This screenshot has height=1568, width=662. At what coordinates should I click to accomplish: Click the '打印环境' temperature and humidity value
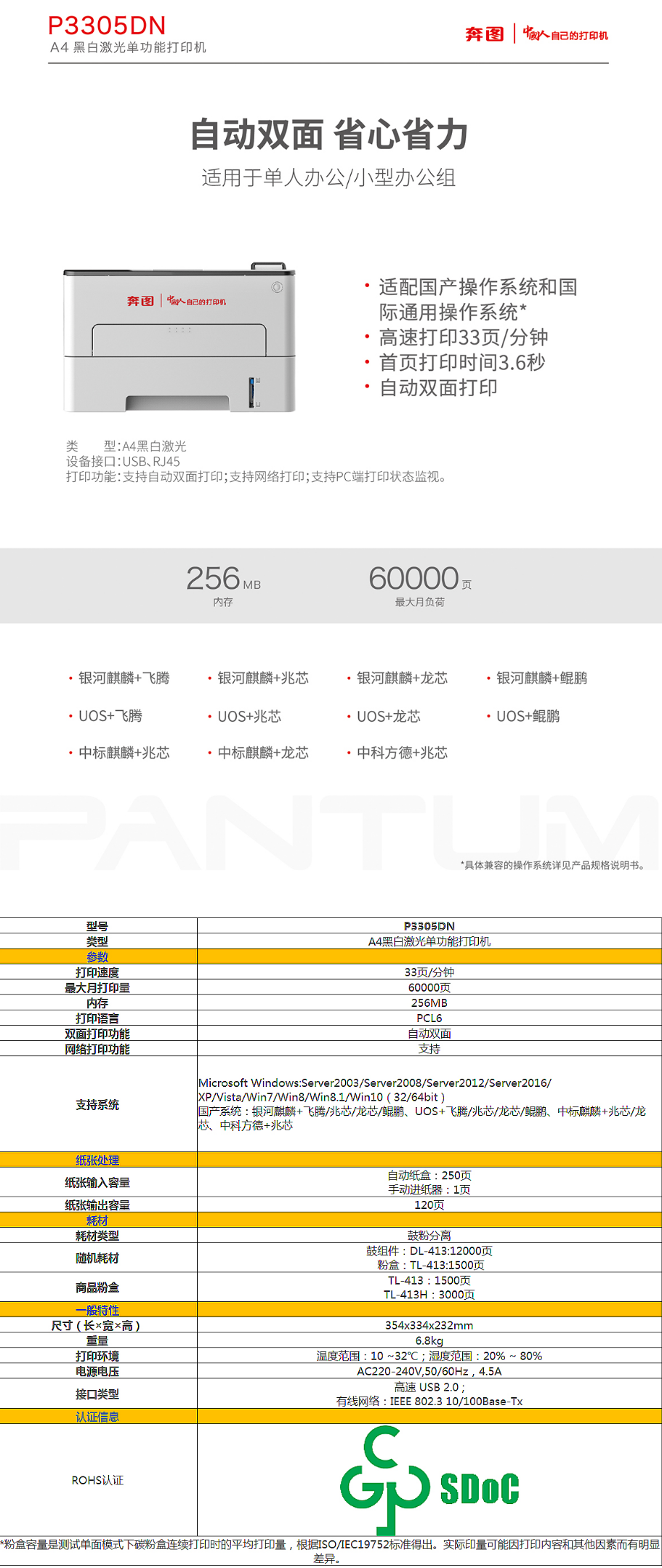click(x=429, y=1356)
